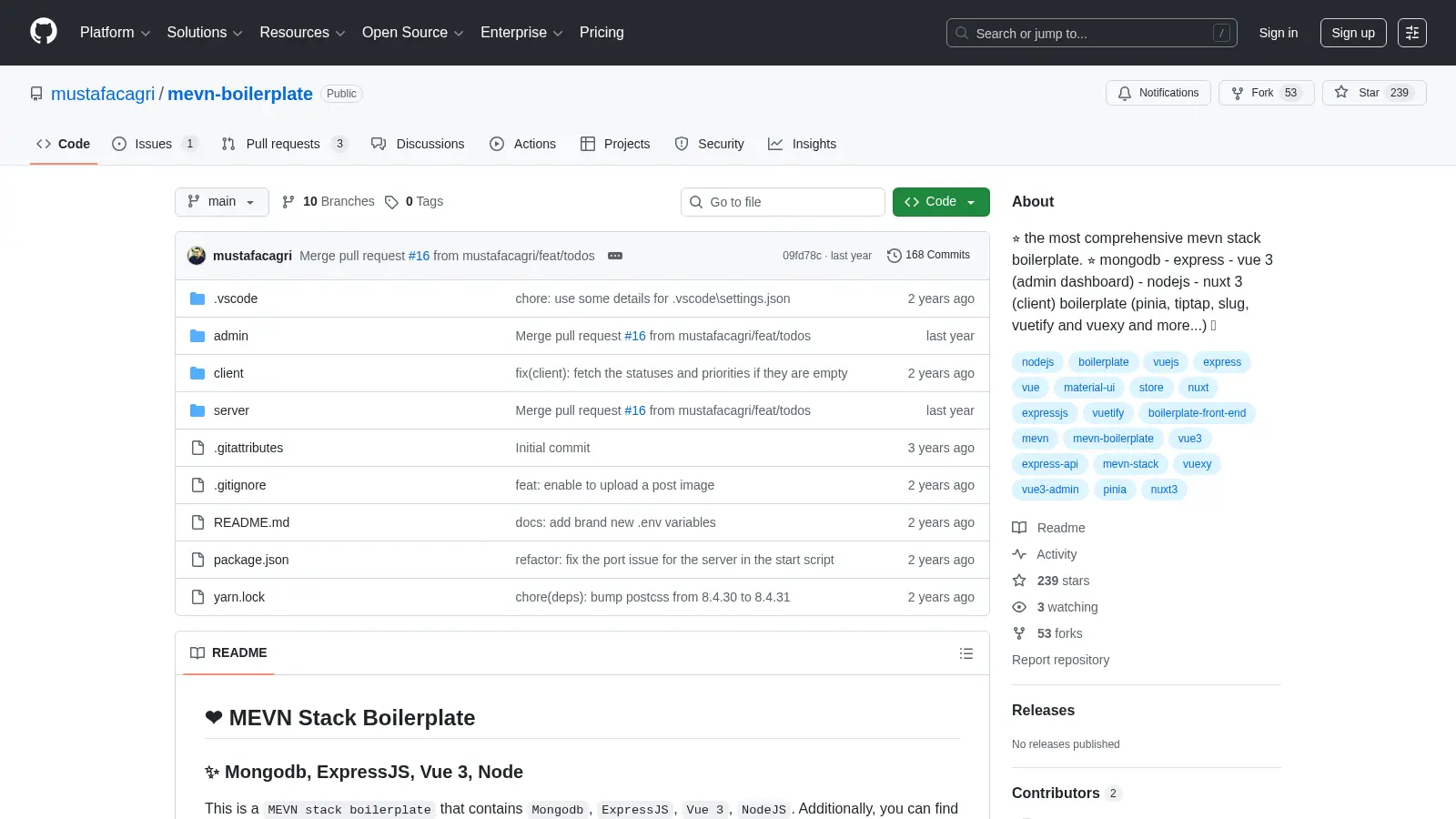
Task: Open the command palette icon in the header
Action: [x=1412, y=33]
